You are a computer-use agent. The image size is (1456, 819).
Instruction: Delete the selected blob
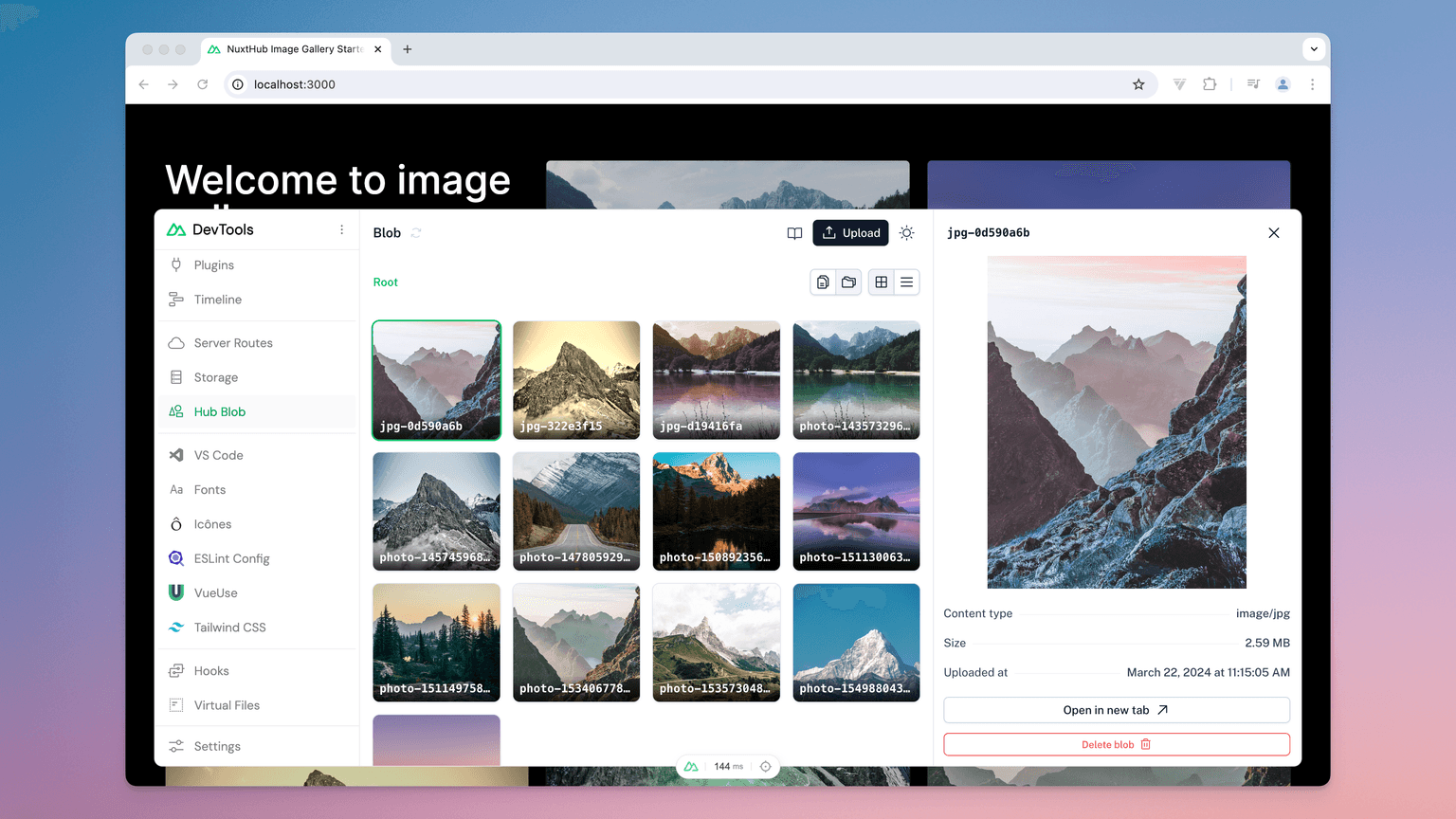point(1116,744)
